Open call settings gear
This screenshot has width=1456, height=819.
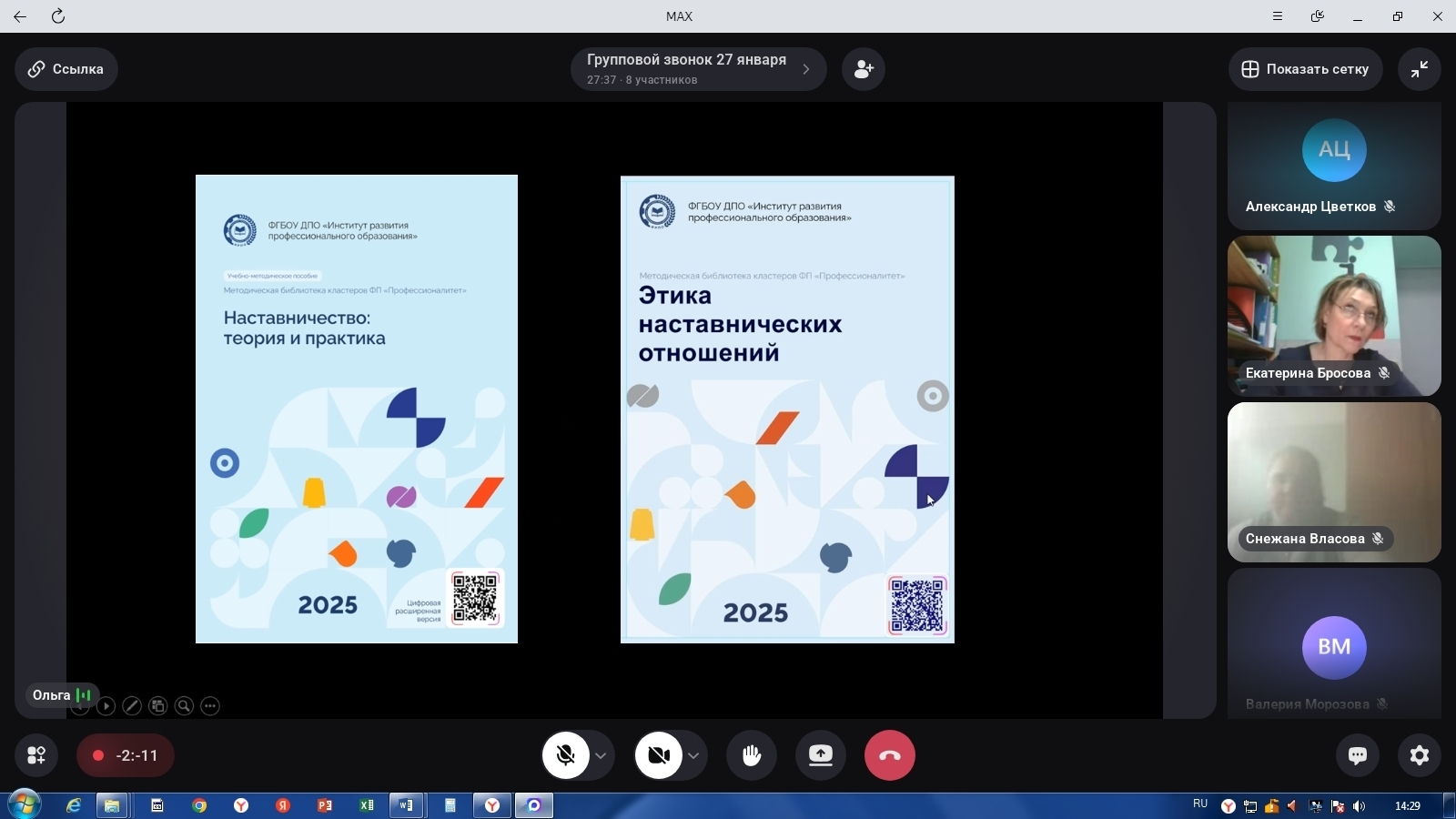click(x=1419, y=755)
